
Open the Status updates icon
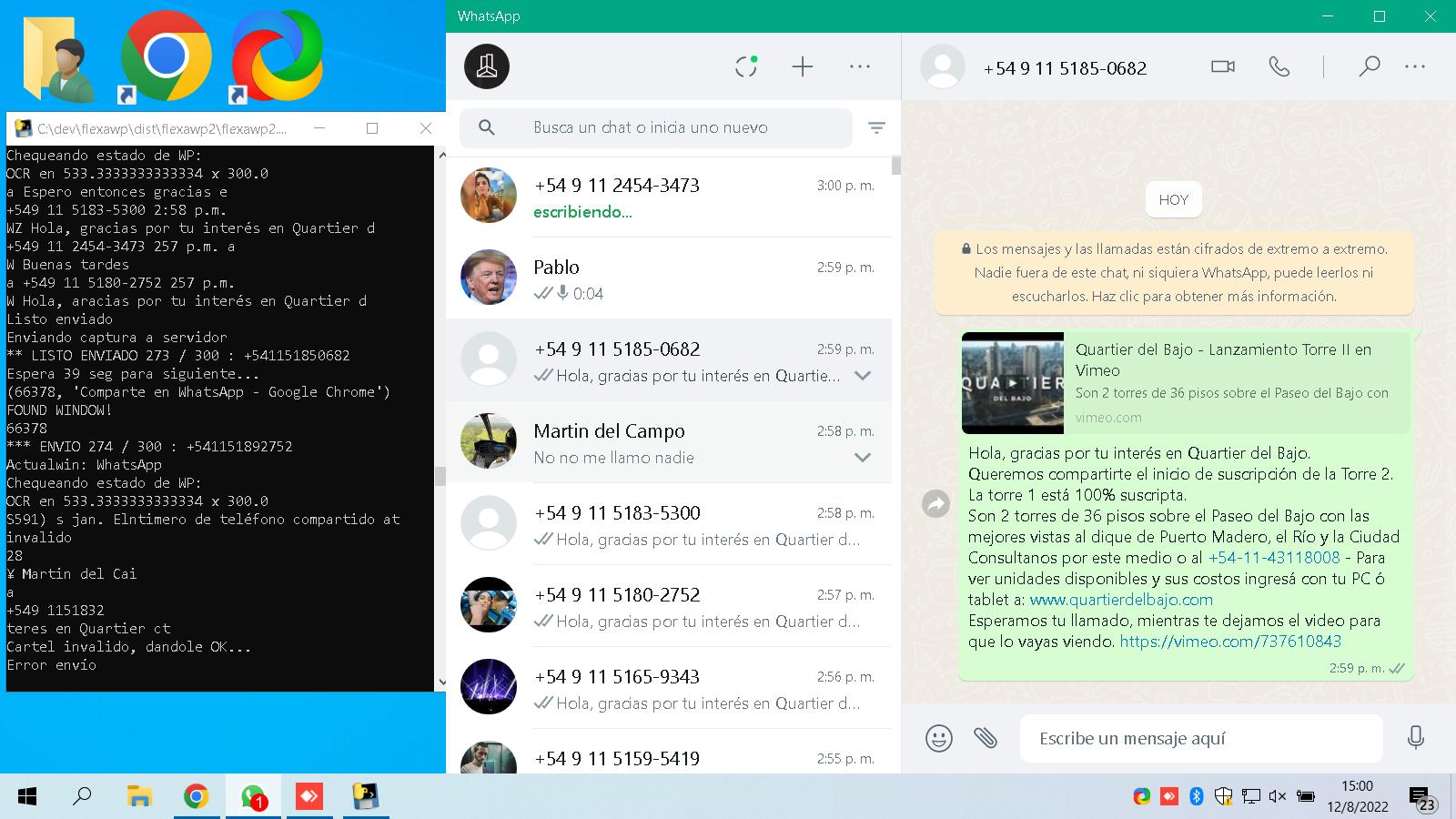pos(746,66)
